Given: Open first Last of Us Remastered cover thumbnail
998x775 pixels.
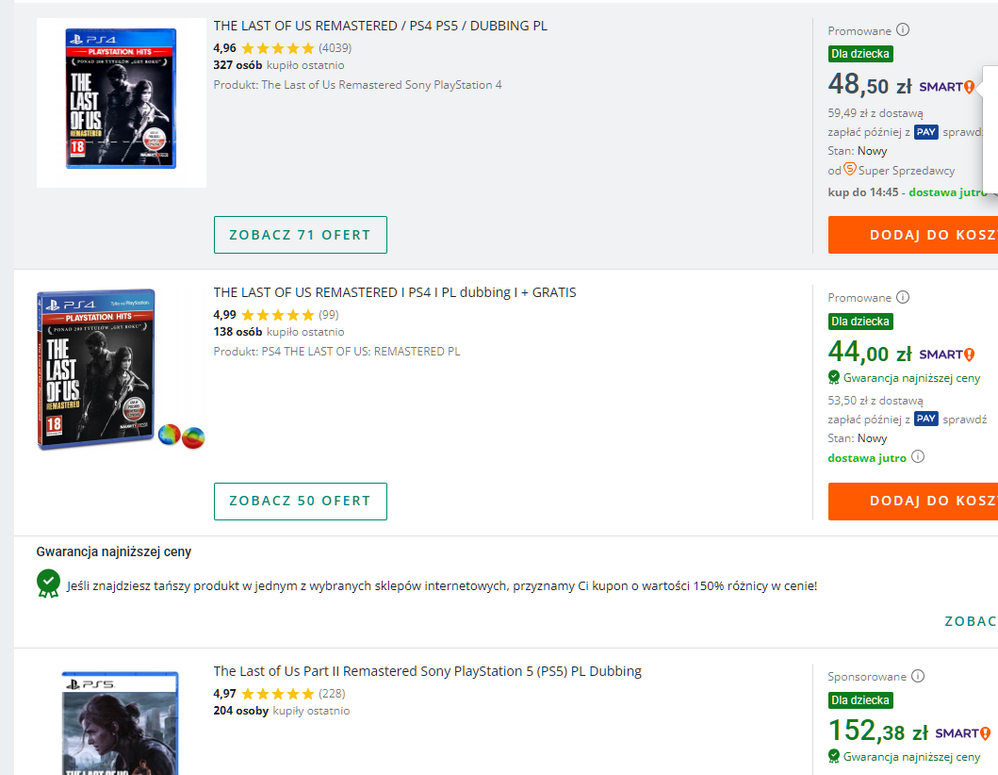Looking at the screenshot, I should pyautogui.click(x=121, y=101).
